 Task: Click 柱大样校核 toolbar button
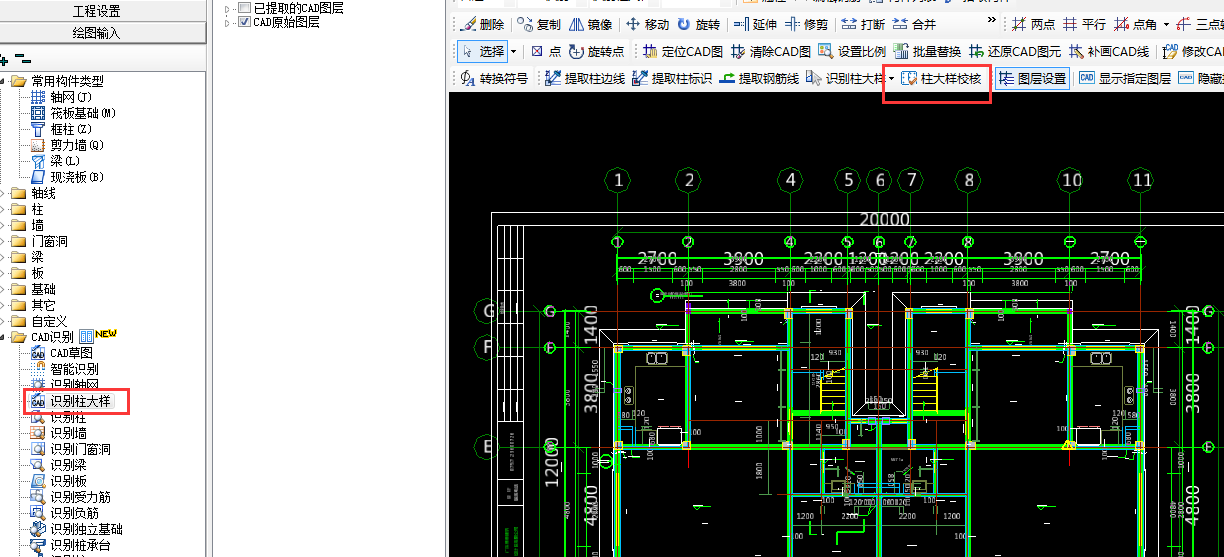[941, 78]
